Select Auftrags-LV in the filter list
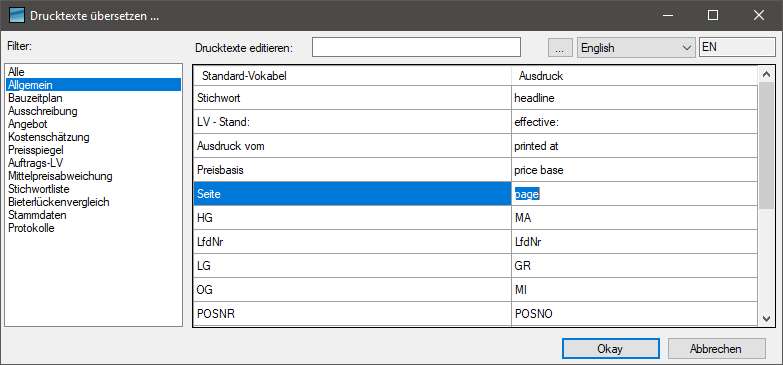This screenshot has height=365, width=783. coord(93,163)
